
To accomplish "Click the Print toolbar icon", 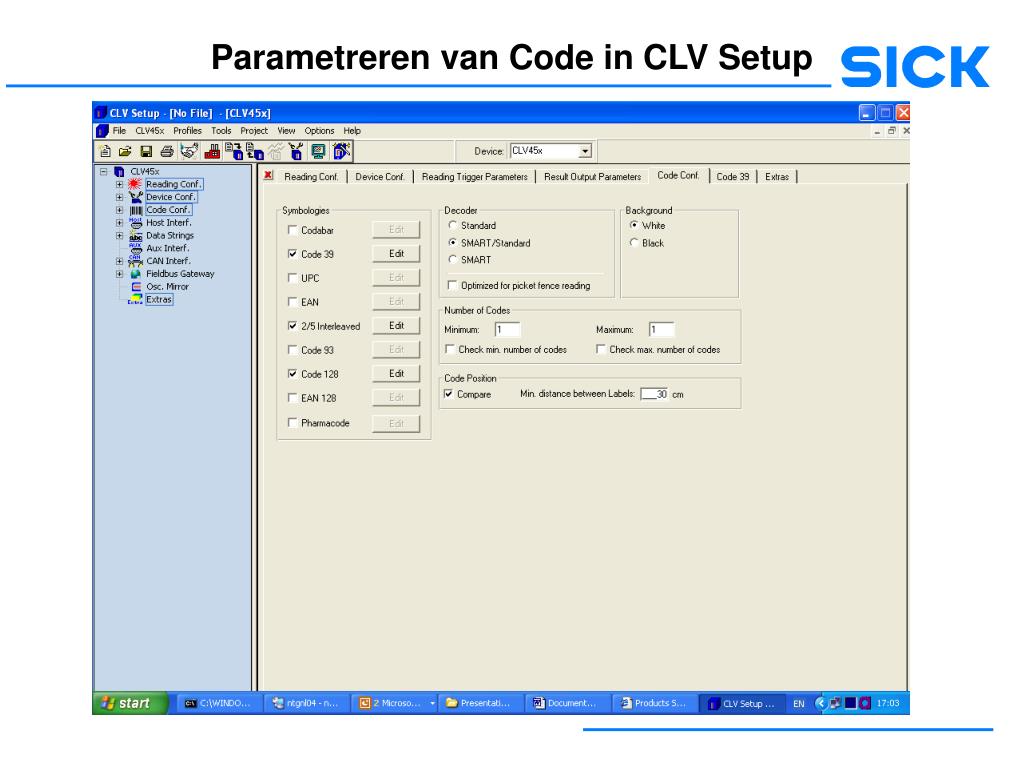I will point(167,152).
